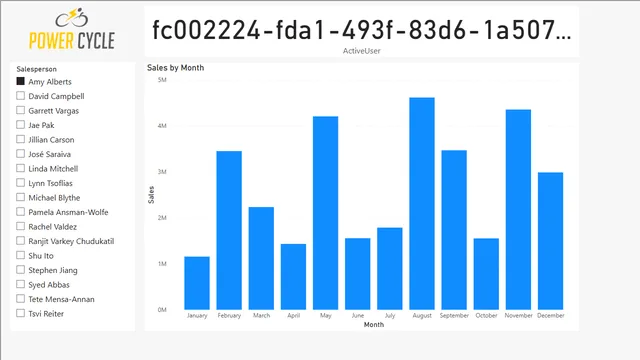
Task: Click the 'May' axis label
Action: click(x=326, y=316)
